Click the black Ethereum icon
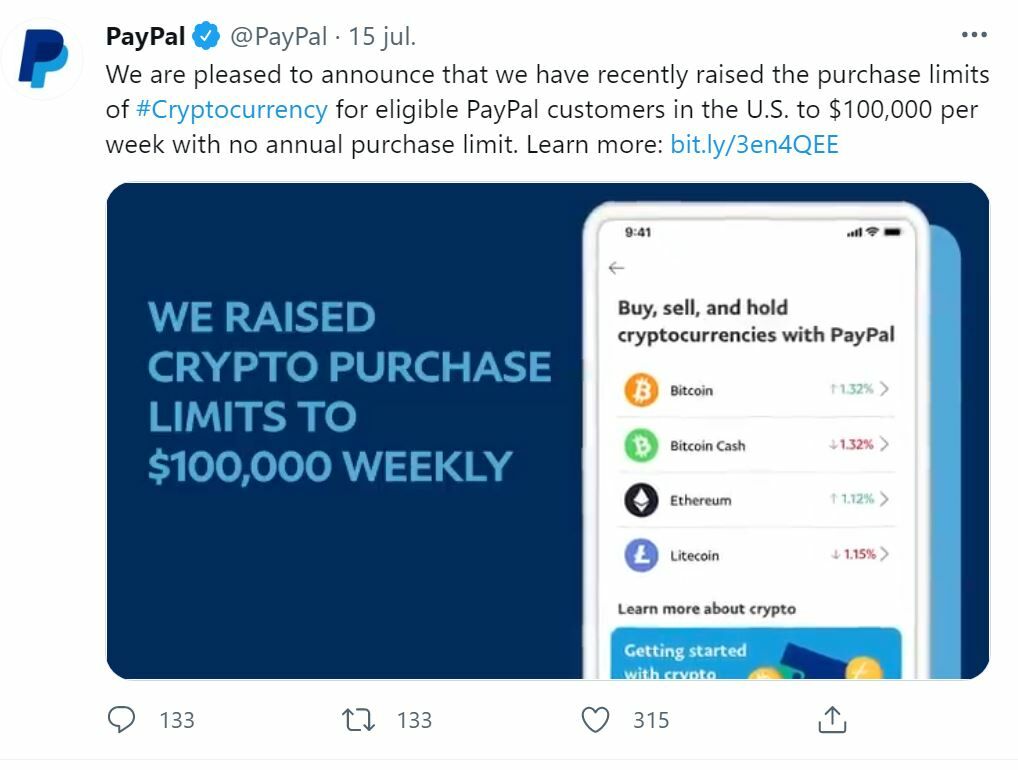Image resolution: width=1018 pixels, height=770 pixels. tap(641, 500)
